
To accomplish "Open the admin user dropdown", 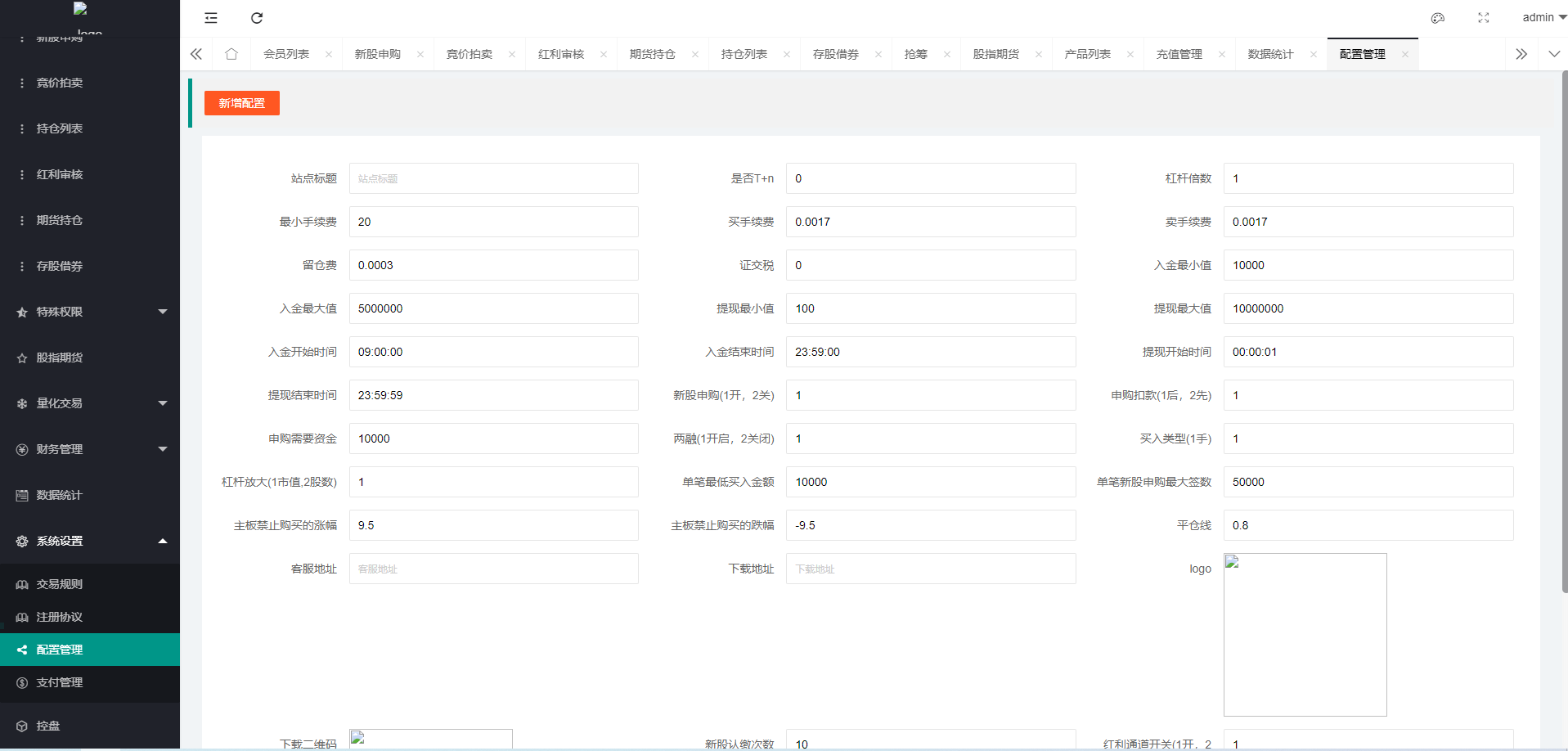I will (1543, 17).
